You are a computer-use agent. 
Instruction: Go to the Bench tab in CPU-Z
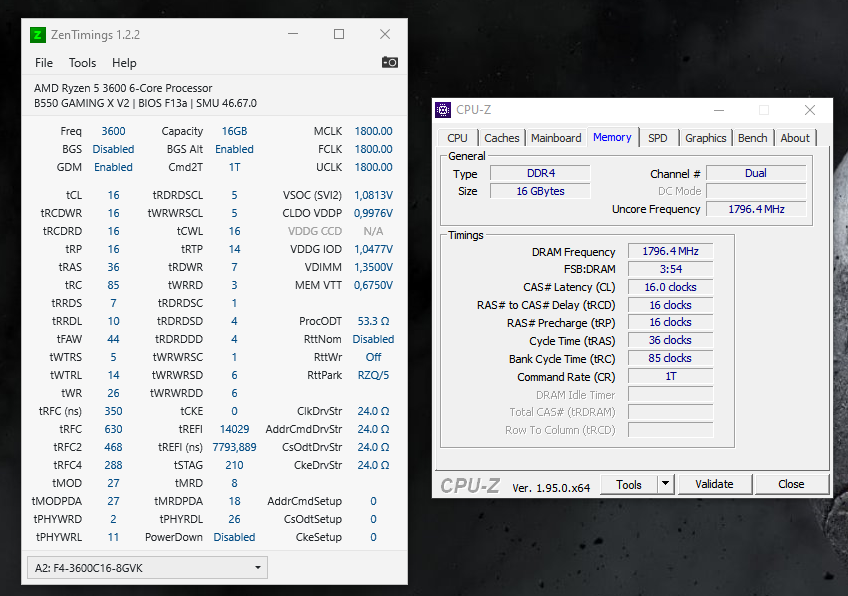752,138
